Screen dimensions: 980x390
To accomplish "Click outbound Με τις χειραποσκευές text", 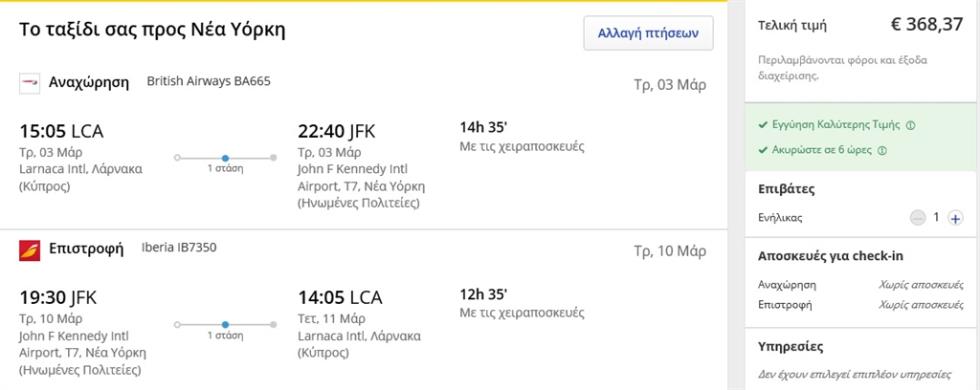I will (x=522, y=147).
